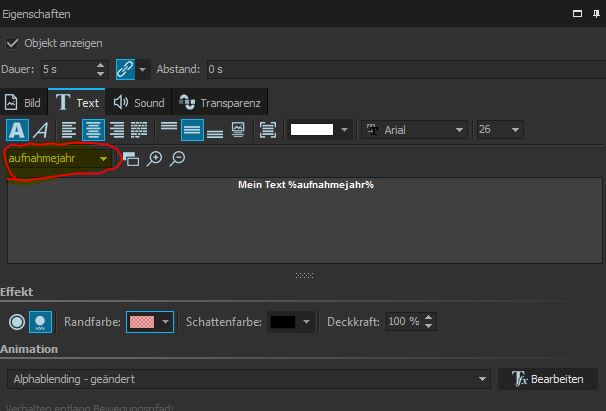
Task: Toggle the text shadow effect button
Action: click(x=40, y=322)
